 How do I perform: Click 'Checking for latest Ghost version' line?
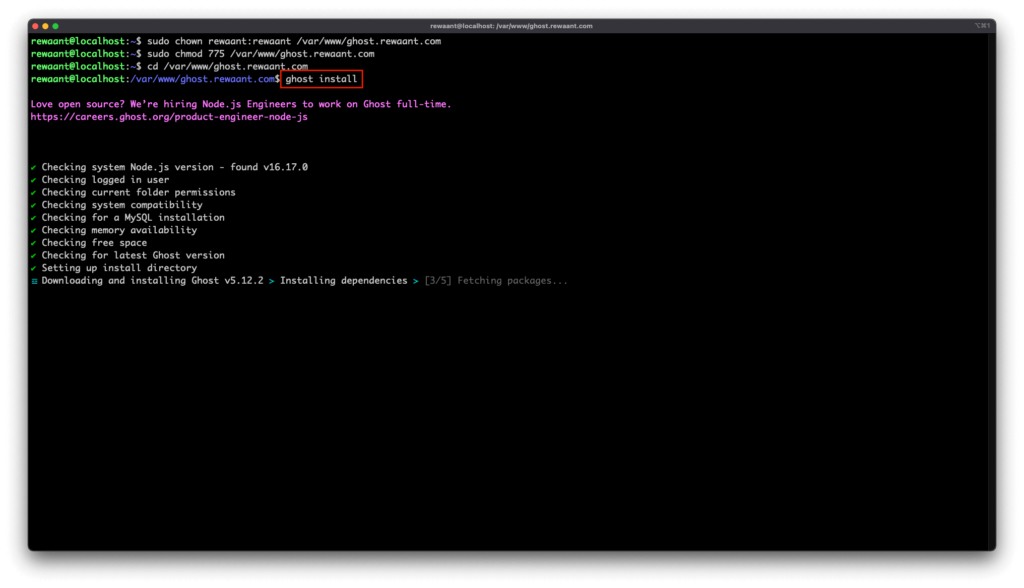coord(133,255)
